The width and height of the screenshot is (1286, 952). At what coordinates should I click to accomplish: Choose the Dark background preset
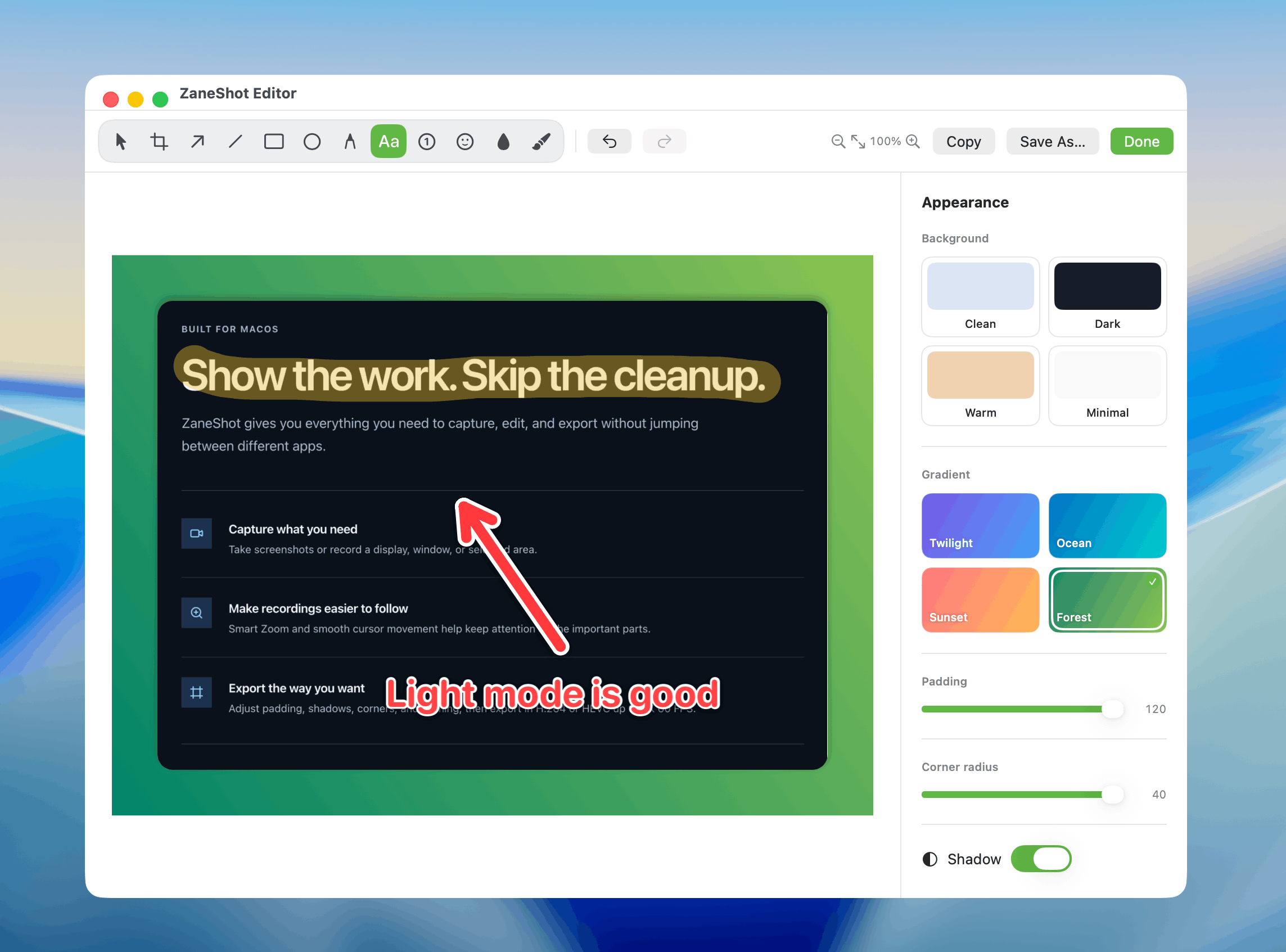click(x=1107, y=297)
